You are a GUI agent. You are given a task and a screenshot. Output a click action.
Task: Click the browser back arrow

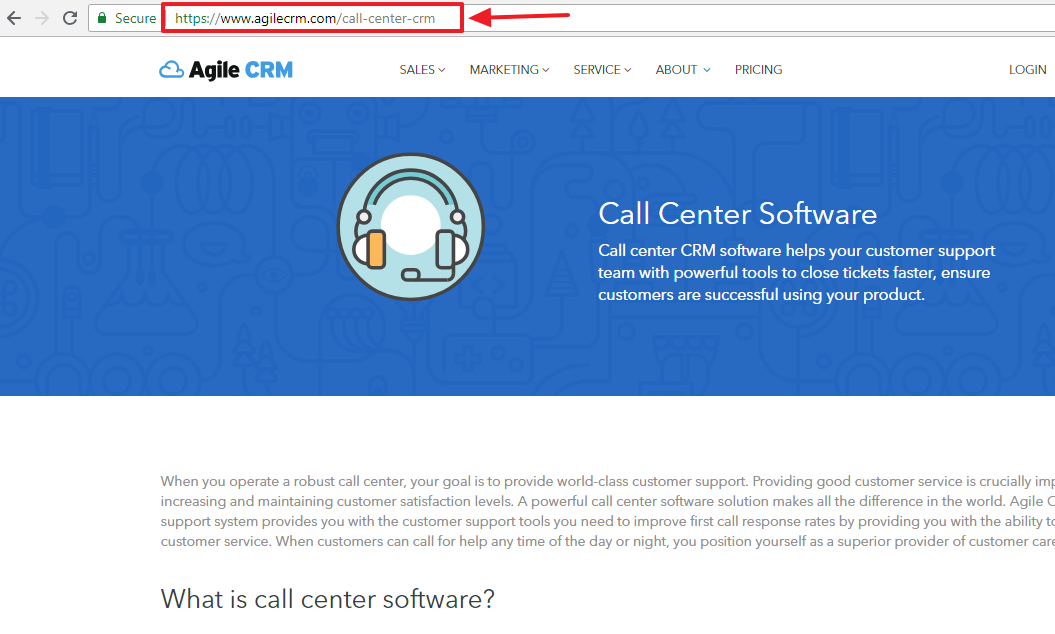14,17
